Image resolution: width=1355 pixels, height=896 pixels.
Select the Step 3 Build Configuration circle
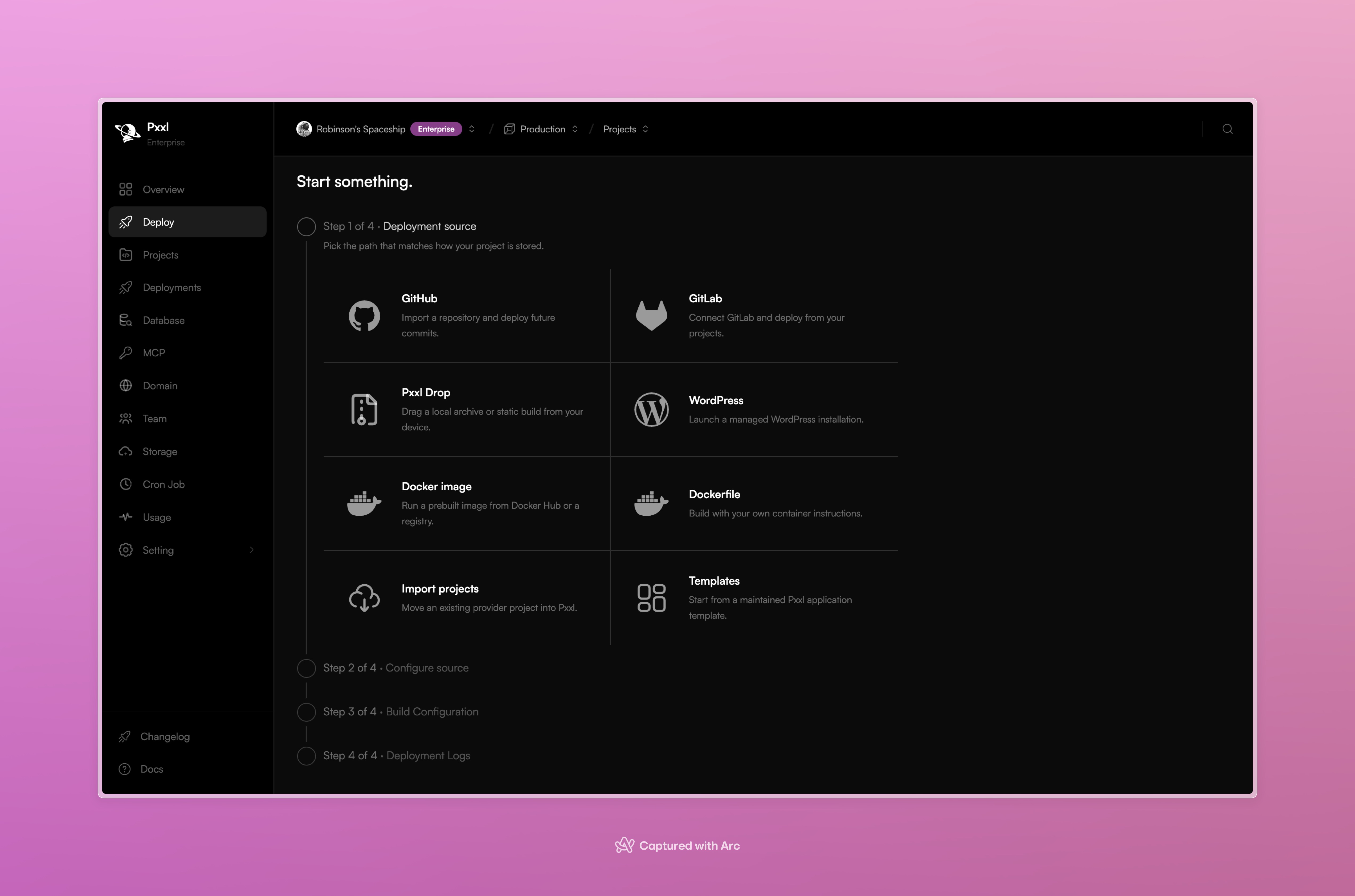click(306, 712)
